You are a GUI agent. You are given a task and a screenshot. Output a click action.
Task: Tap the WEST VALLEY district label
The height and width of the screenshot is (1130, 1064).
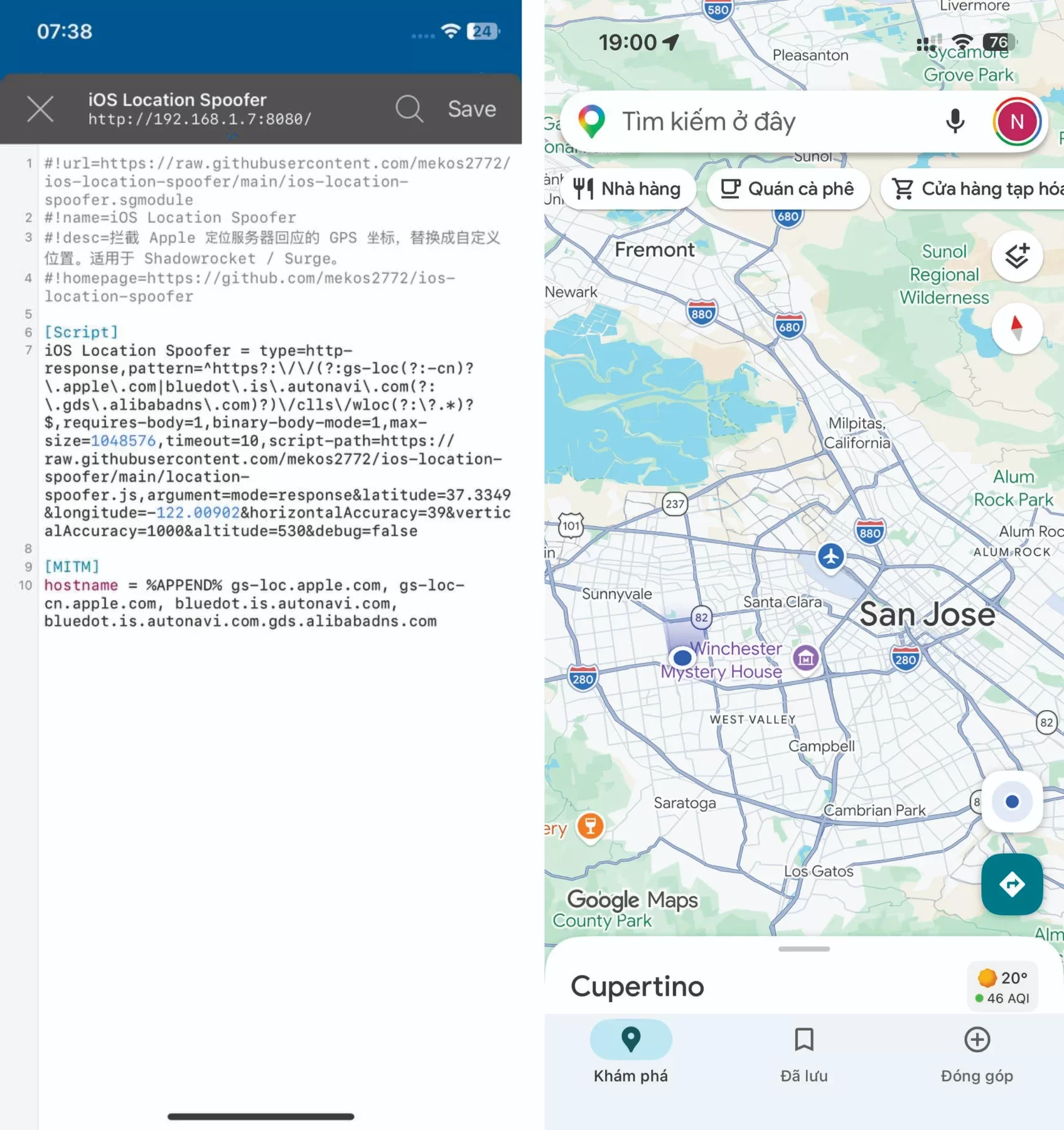pos(753,719)
